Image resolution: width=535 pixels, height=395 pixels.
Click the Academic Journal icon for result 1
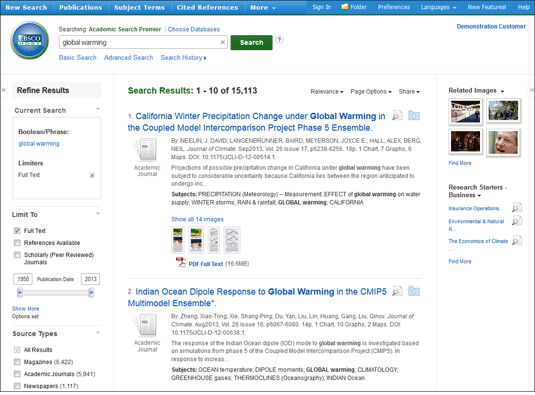click(147, 149)
